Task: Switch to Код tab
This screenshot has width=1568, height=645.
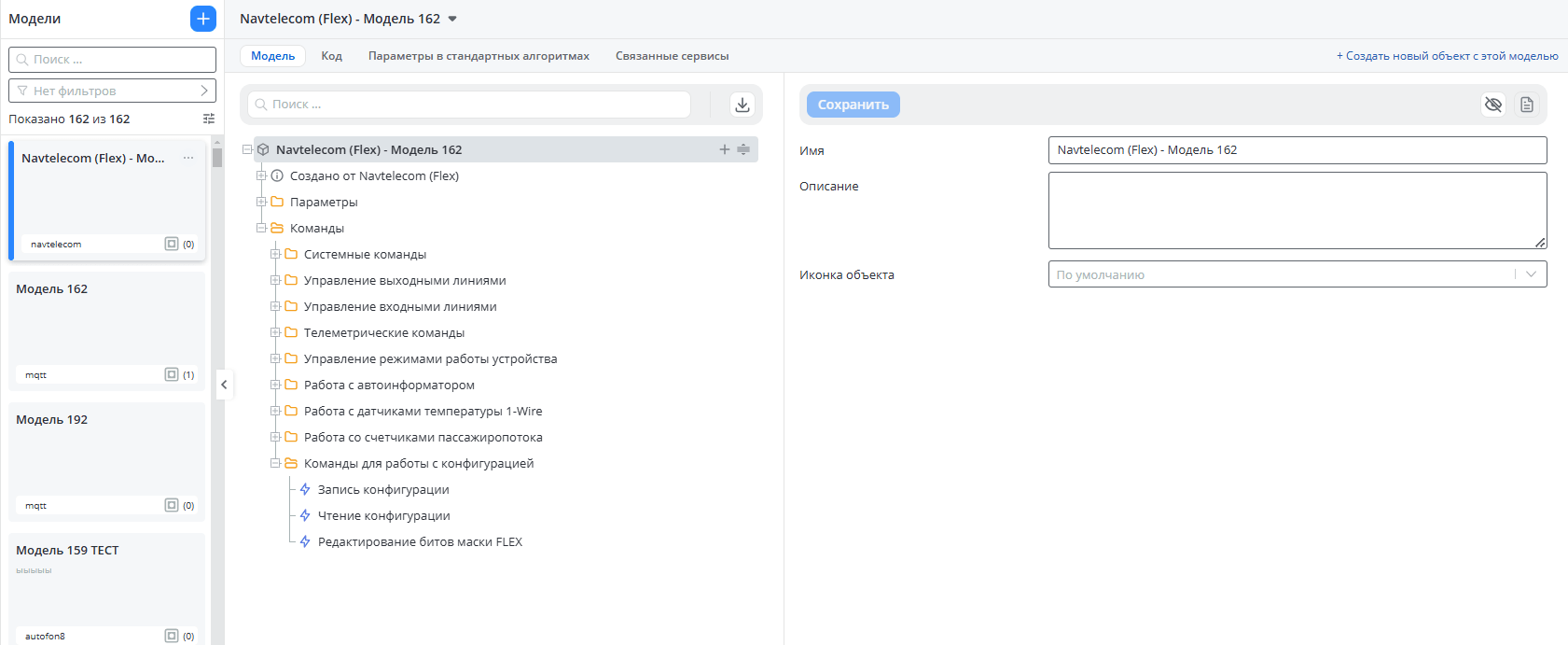Action: pyautogui.click(x=332, y=56)
